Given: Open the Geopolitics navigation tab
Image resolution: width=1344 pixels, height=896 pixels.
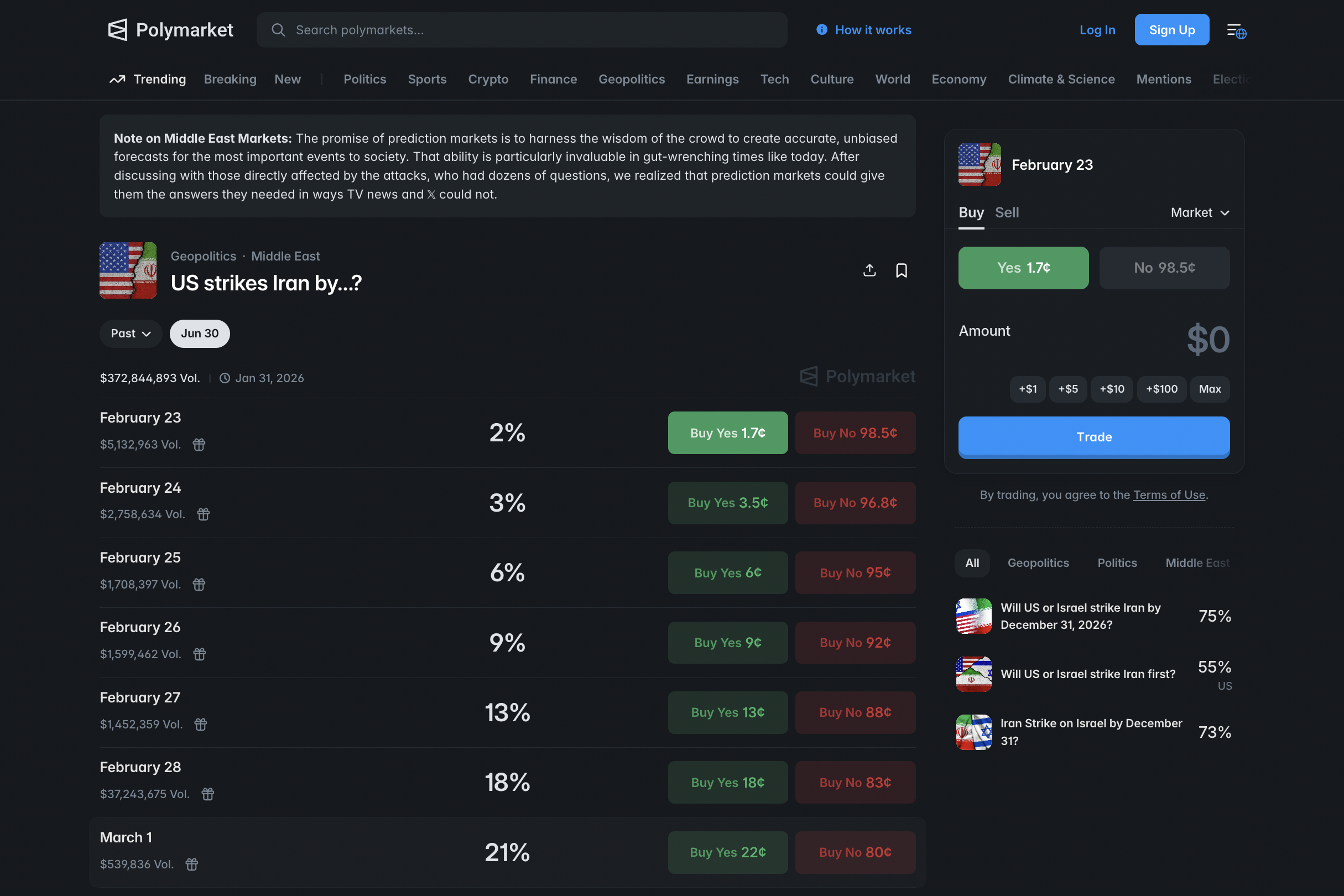Looking at the screenshot, I should (632, 80).
